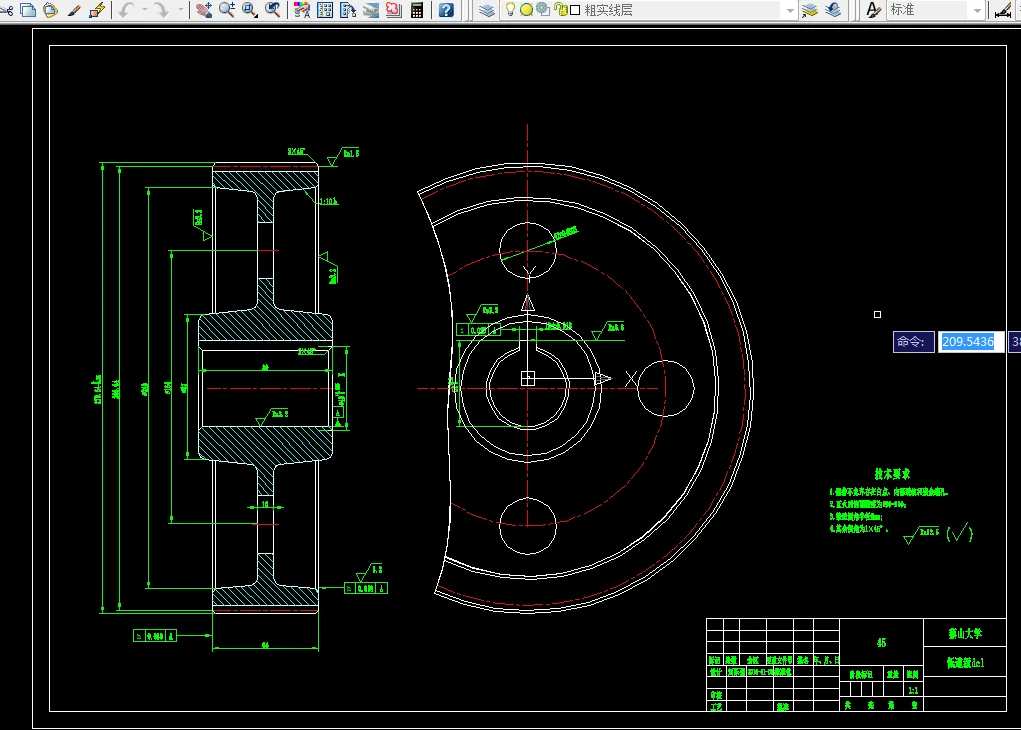
Task: Toggle the layer freeze sun icon
Action: (526, 10)
